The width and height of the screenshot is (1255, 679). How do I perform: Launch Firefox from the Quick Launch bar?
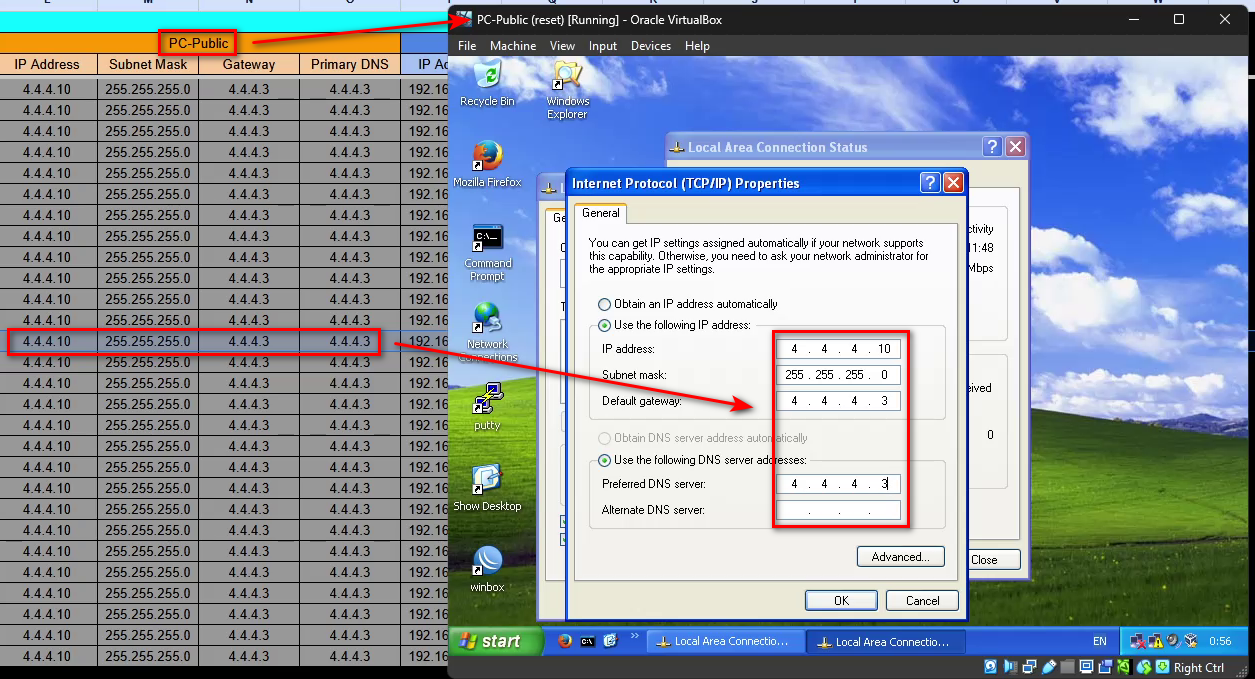click(565, 641)
